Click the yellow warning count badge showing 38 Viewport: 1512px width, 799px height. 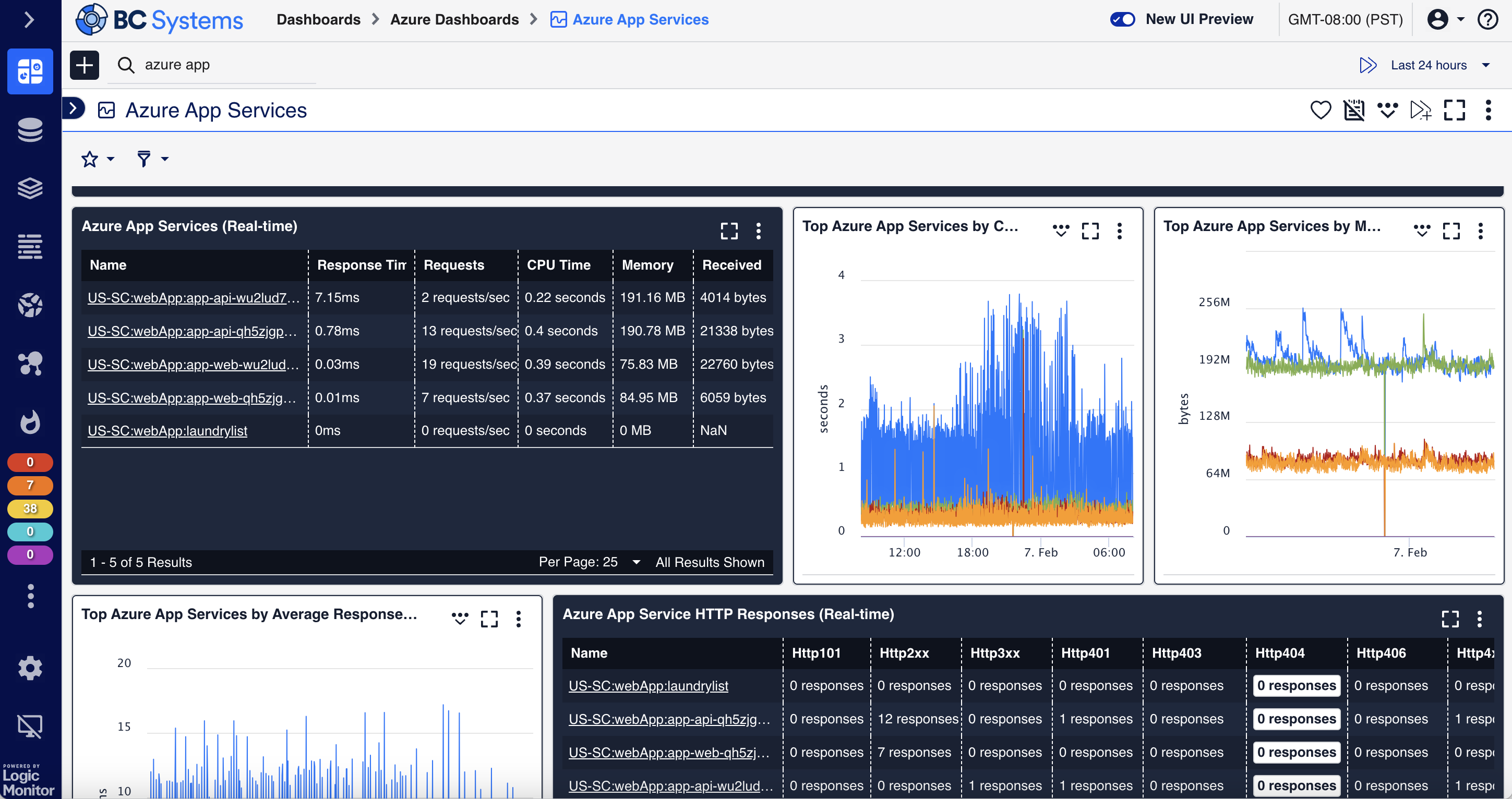pos(30,508)
